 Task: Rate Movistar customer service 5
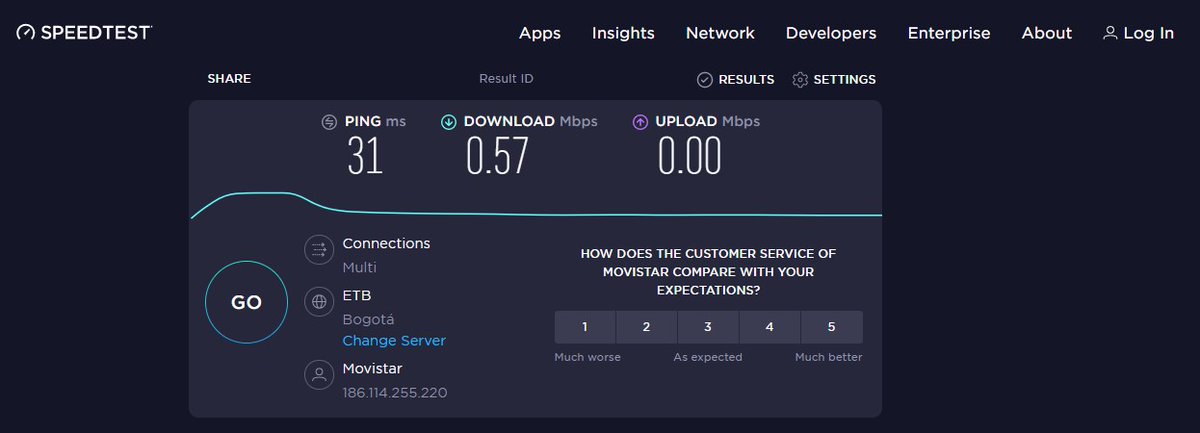(832, 327)
